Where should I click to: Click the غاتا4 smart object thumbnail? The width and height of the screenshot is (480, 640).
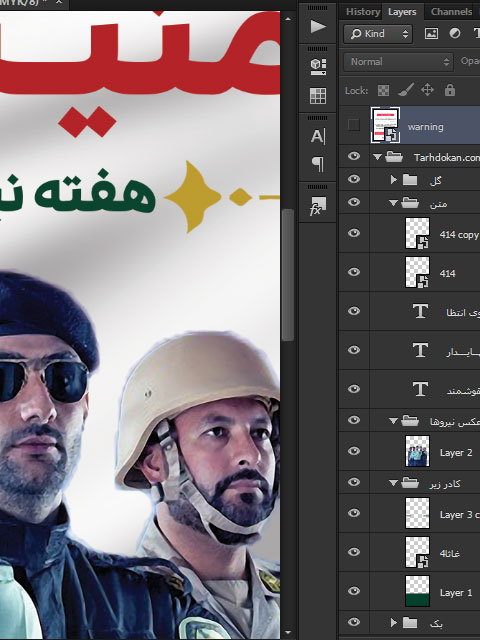click(x=417, y=552)
